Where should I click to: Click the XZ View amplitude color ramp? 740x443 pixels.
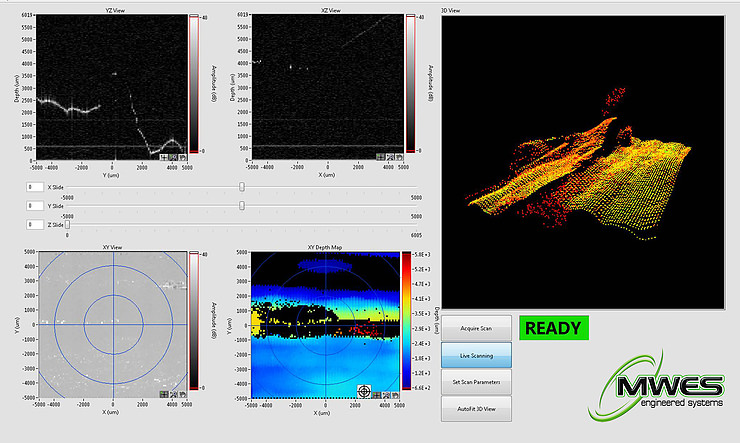[x=411, y=84]
